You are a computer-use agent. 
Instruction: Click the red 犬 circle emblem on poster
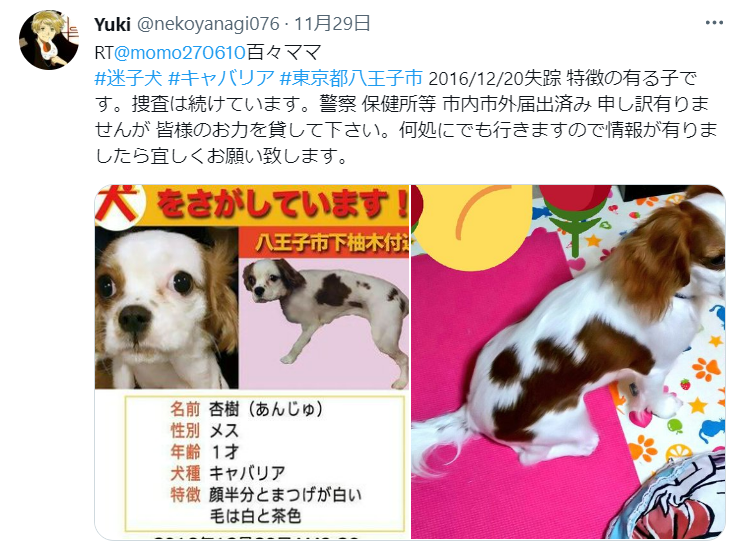point(117,205)
